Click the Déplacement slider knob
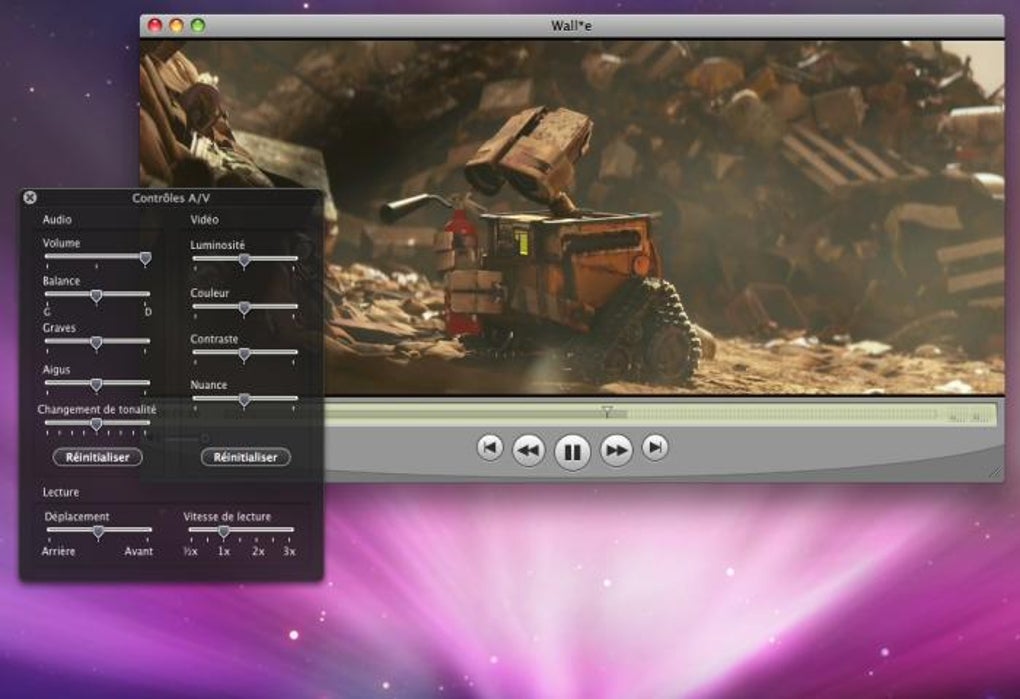Screen dimensions: 1020x699 click(x=98, y=533)
